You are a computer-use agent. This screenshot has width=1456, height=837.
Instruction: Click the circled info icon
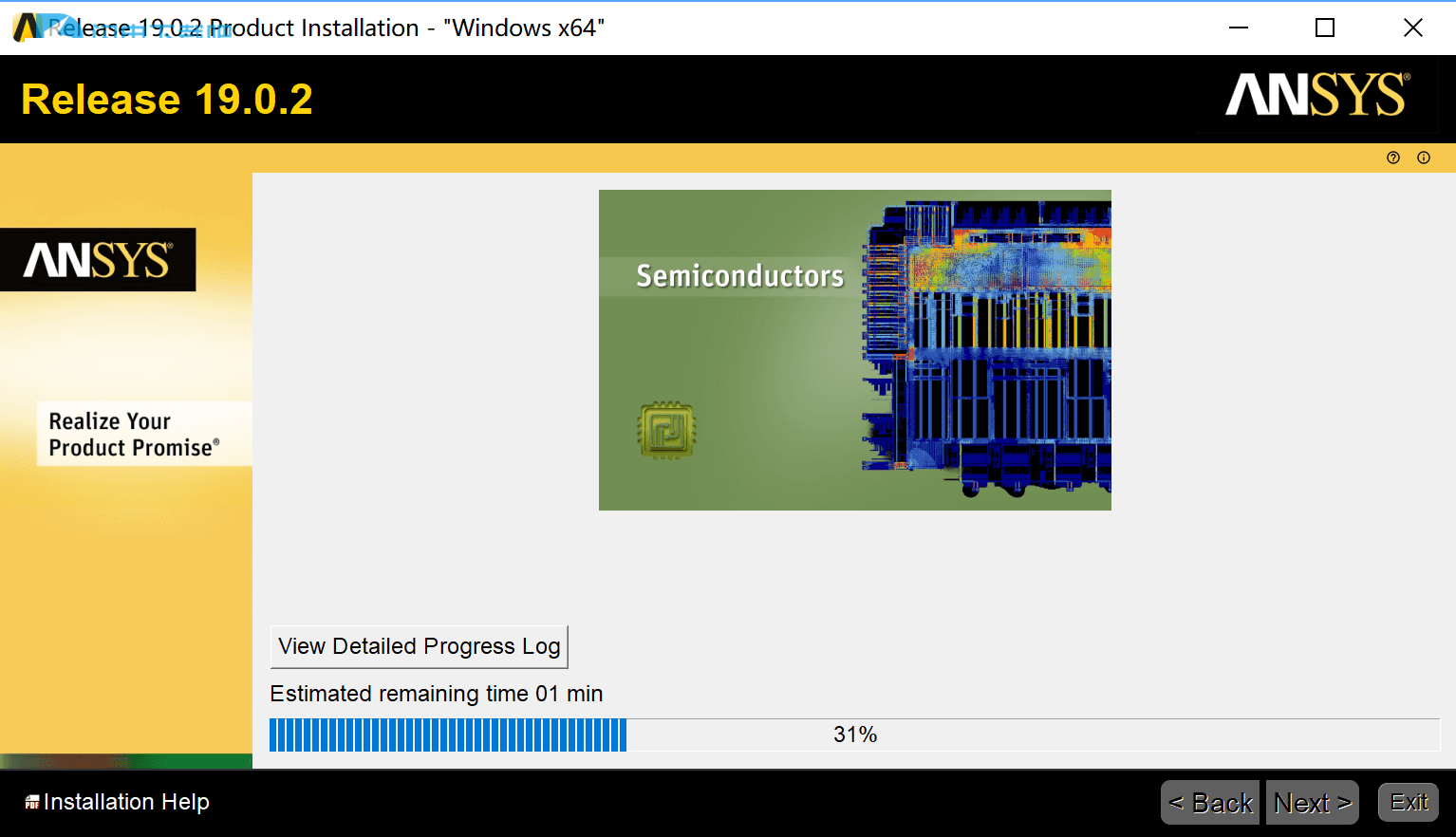click(x=1424, y=158)
